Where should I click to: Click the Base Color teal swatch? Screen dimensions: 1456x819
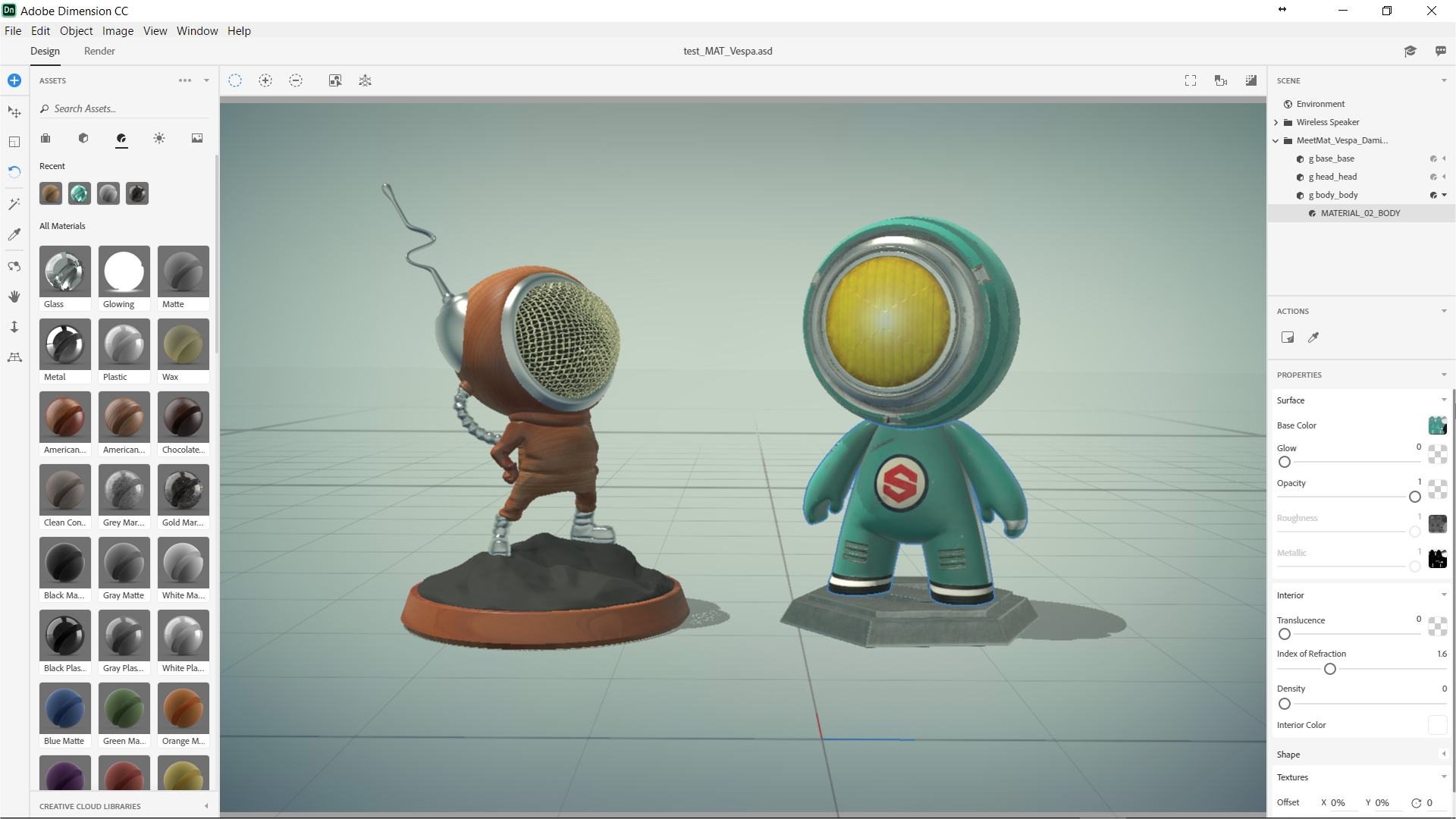[x=1437, y=425]
